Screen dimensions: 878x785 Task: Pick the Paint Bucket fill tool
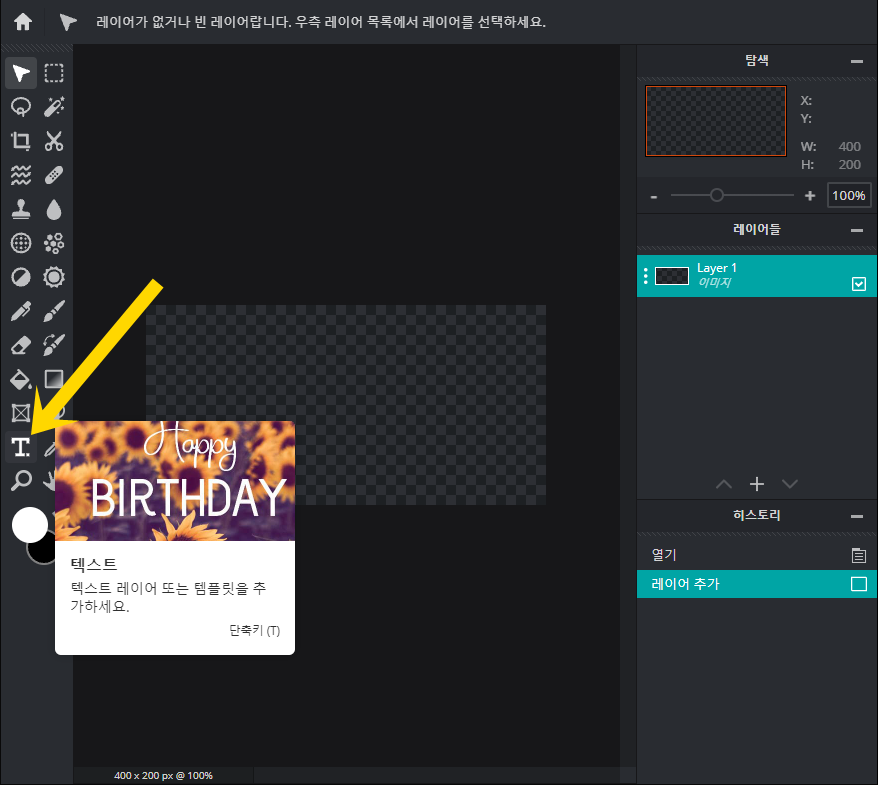click(x=21, y=379)
